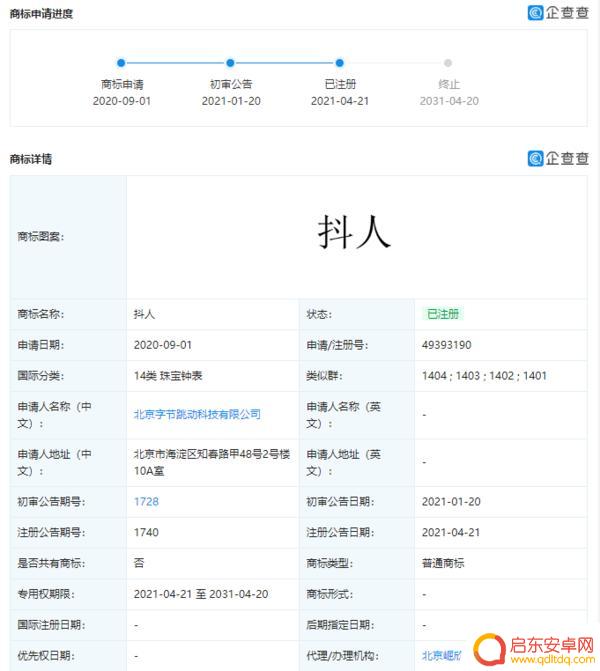Click the 商标申请进度 section heading
The image size is (600, 671).
(41, 14)
